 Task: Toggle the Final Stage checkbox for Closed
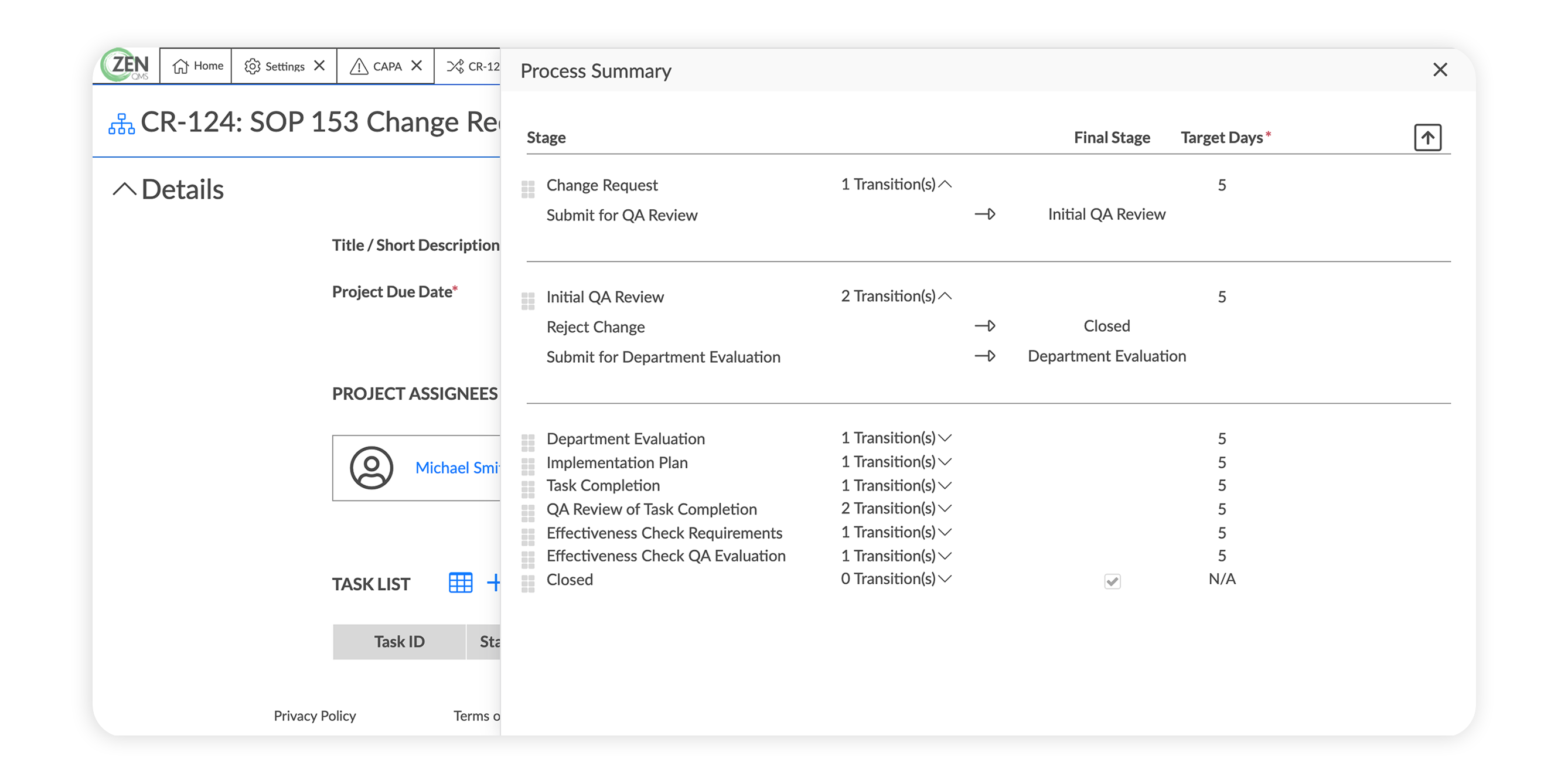click(x=1112, y=581)
